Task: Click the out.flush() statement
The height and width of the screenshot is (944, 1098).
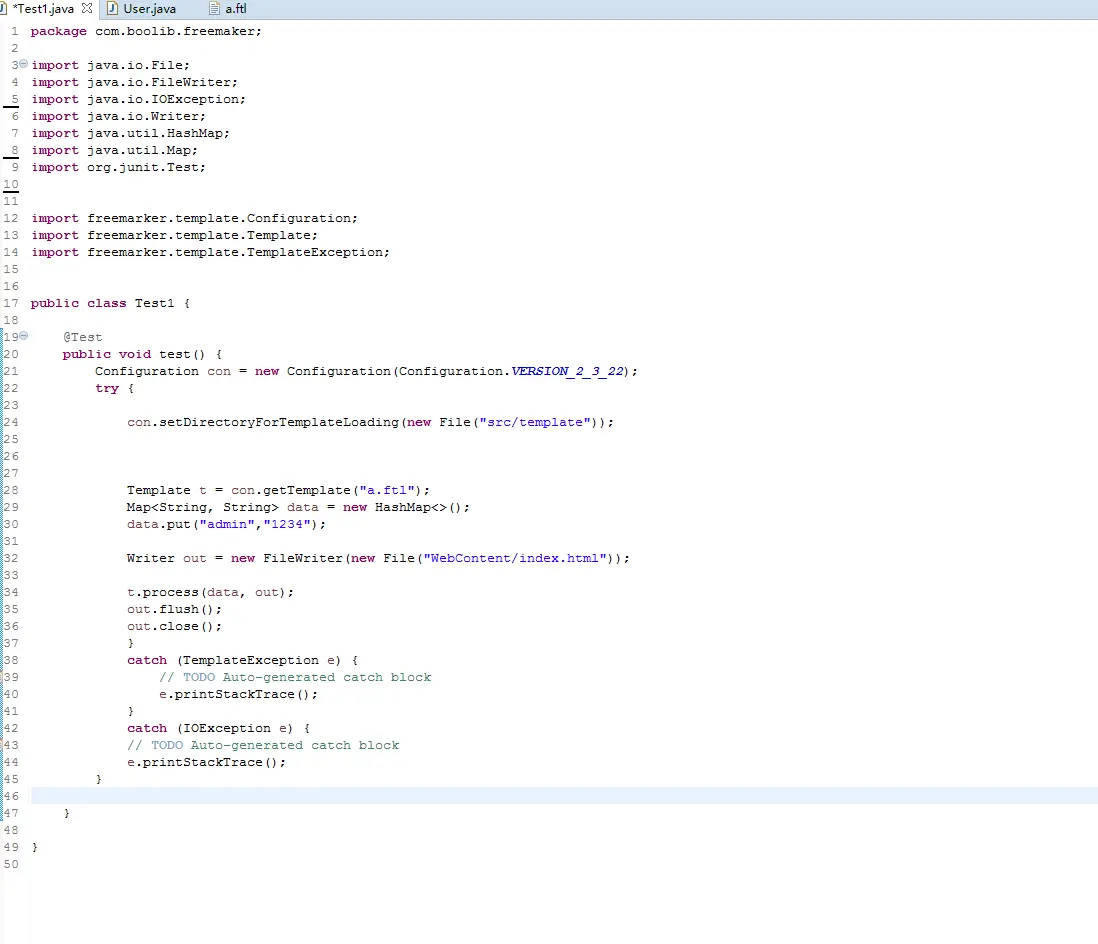Action: point(174,609)
